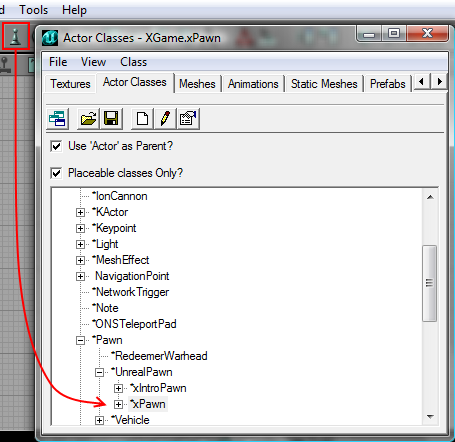Select the Note class
This screenshot has width=455, height=442.
pos(105,308)
